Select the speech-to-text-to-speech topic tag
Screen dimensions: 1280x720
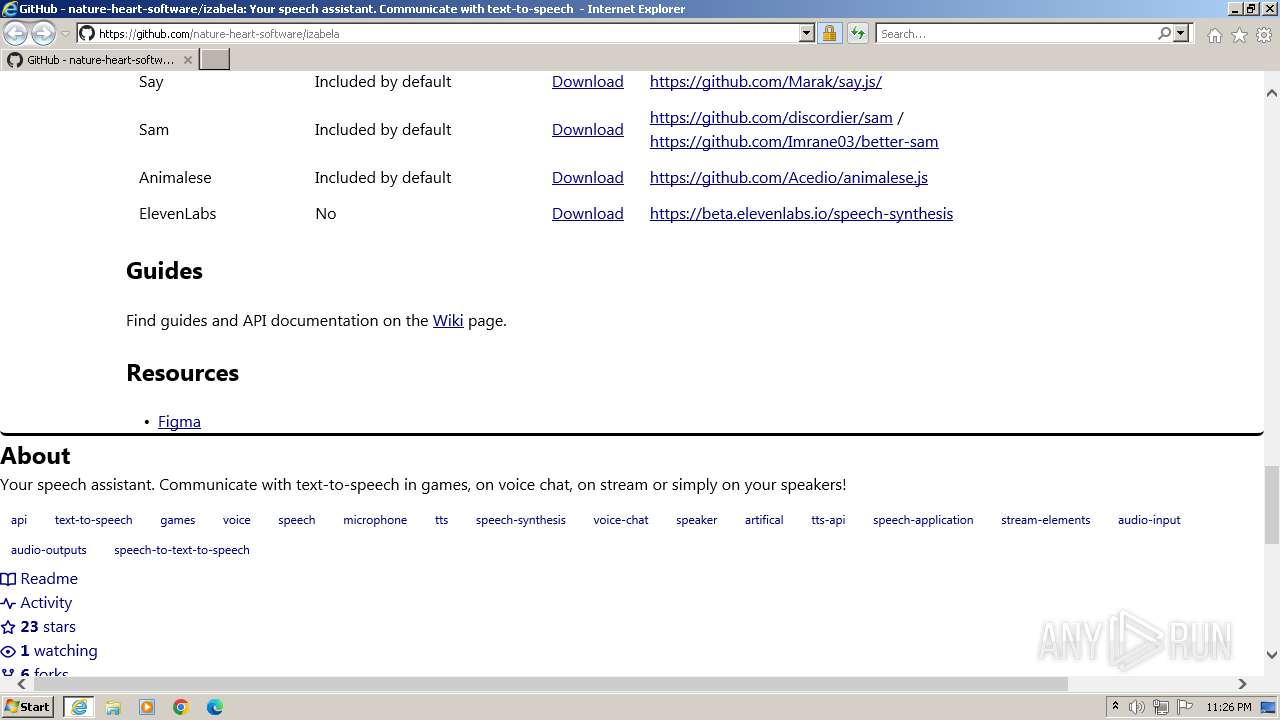(182, 550)
